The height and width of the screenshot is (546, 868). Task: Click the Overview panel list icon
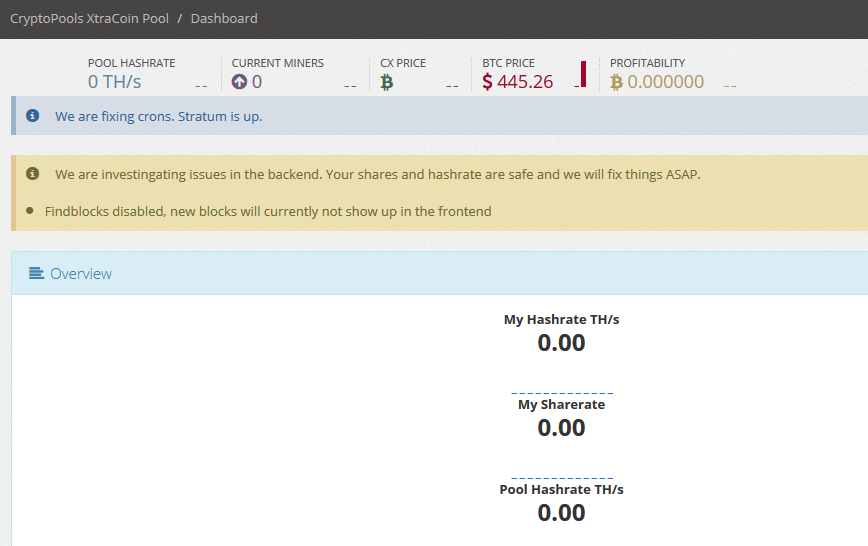coord(37,273)
